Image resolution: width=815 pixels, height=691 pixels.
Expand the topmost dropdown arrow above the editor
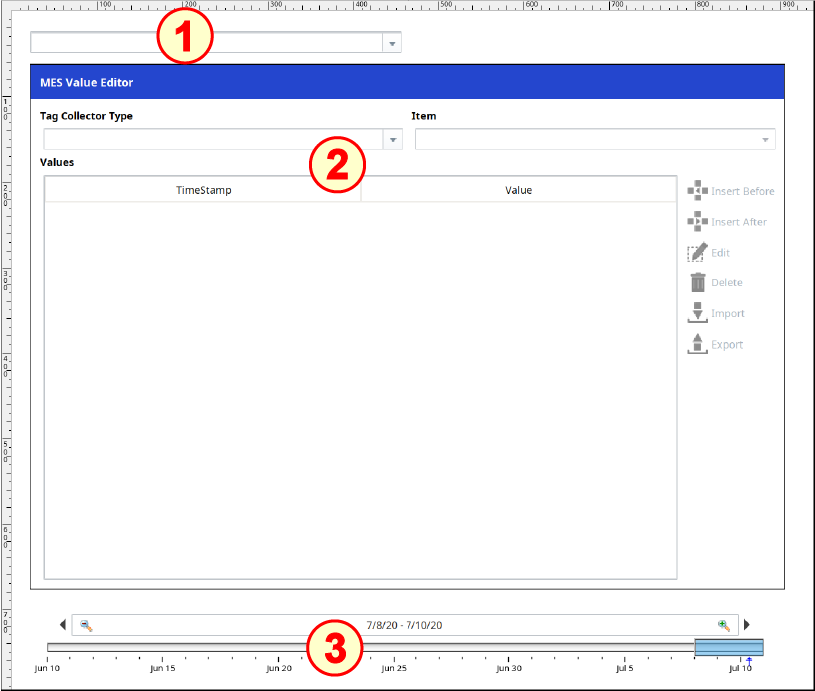[392, 43]
